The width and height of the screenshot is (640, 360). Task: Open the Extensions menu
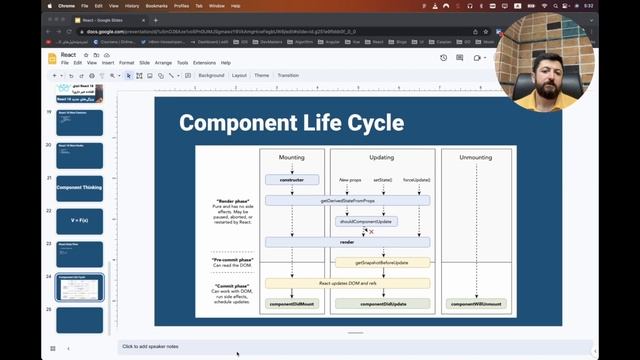tap(204, 63)
